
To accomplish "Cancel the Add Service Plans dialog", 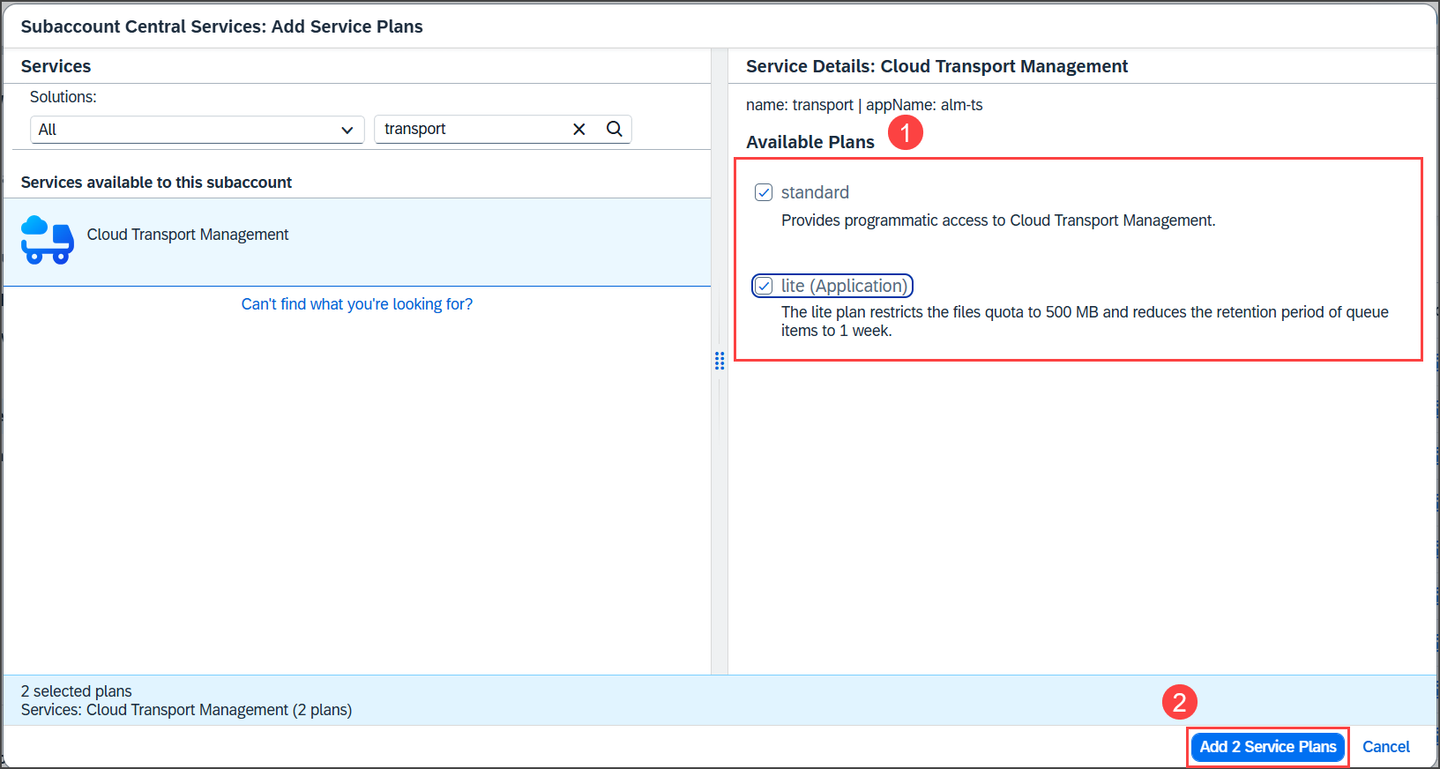I will pyautogui.click(x=1386, y=747).
